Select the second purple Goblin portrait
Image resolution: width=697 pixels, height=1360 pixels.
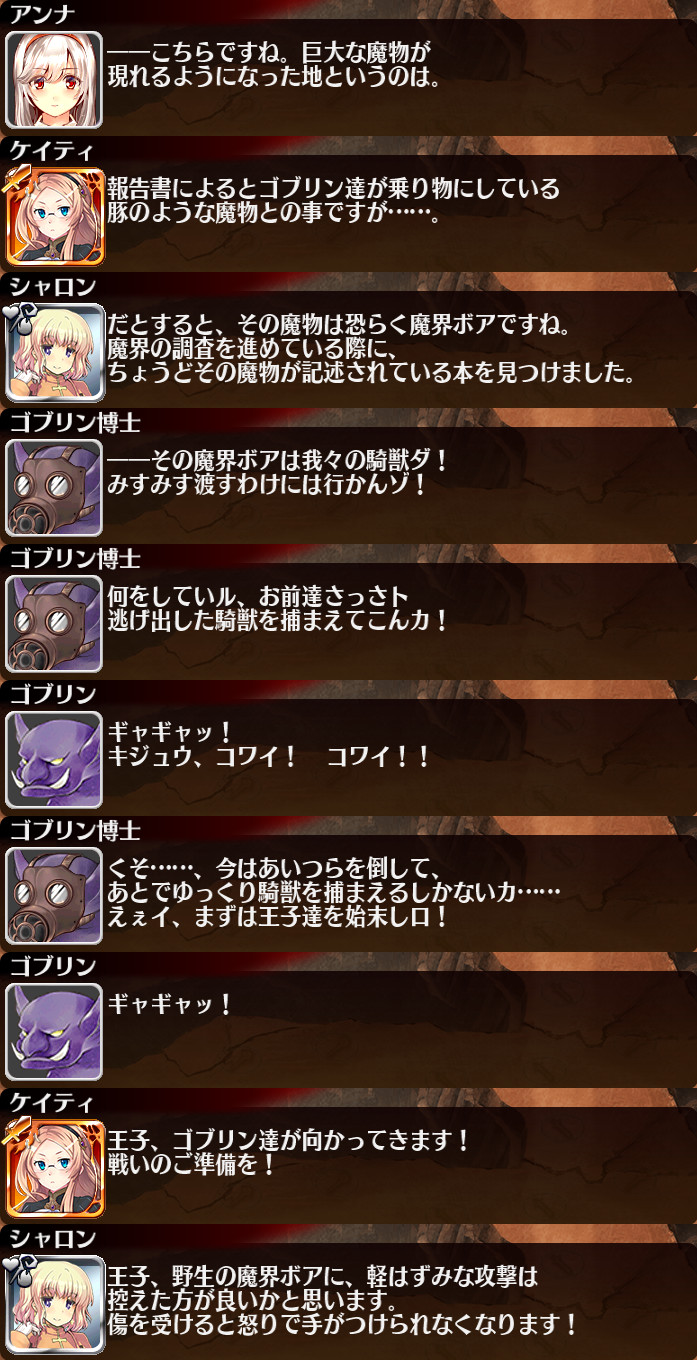[x=54, y=1031]
